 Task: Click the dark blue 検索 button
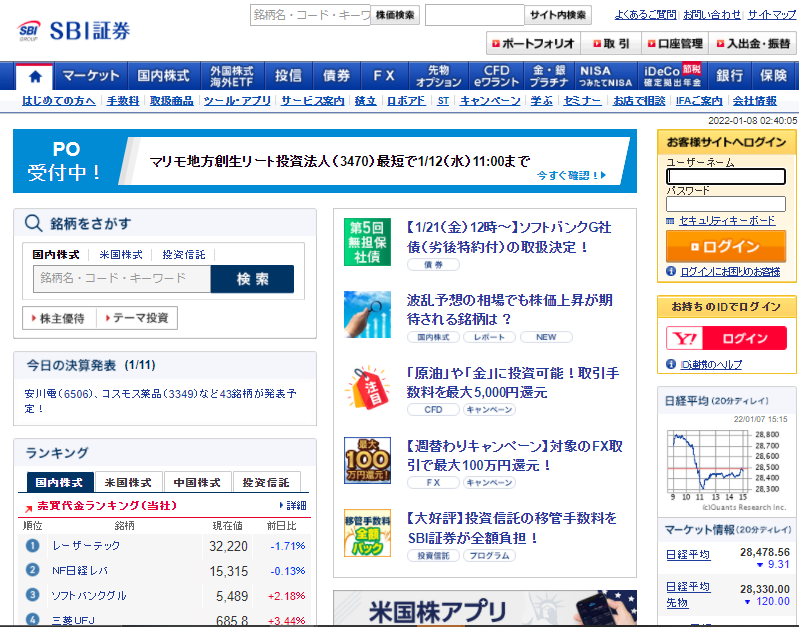pyautogui.click(x=252, y=279)
